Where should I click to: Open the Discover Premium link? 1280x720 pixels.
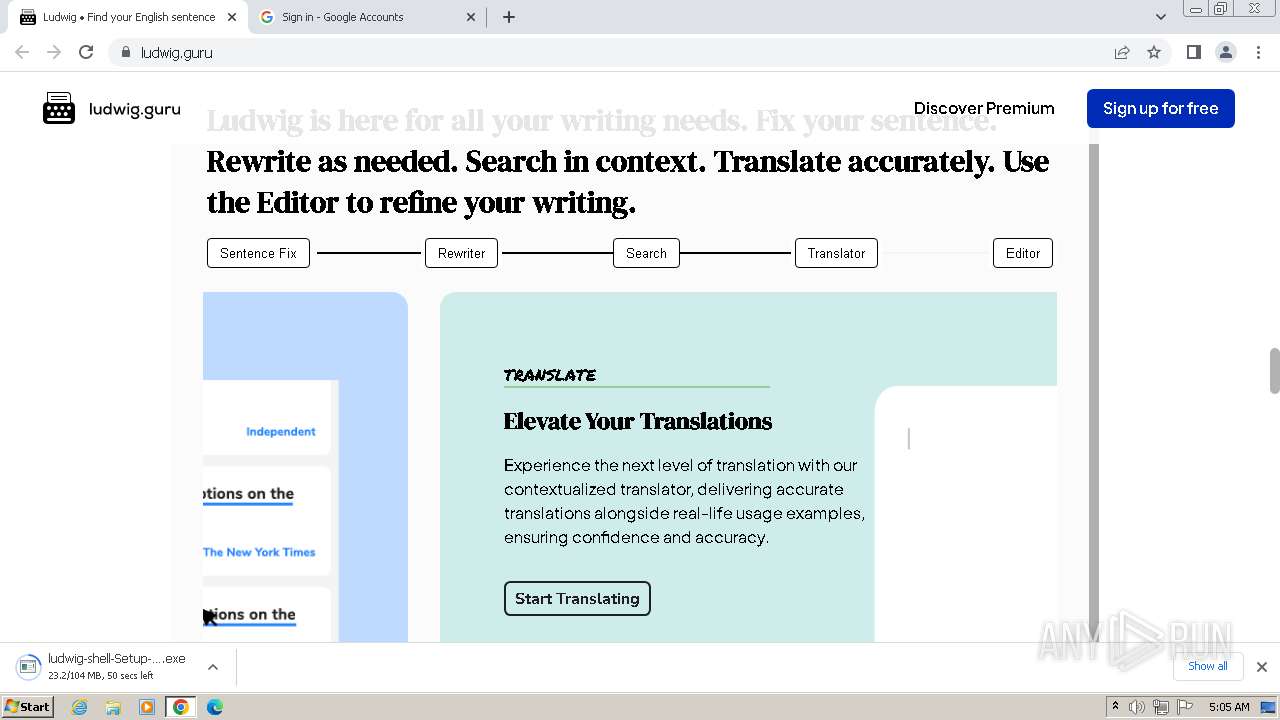[x=984, y=108]
